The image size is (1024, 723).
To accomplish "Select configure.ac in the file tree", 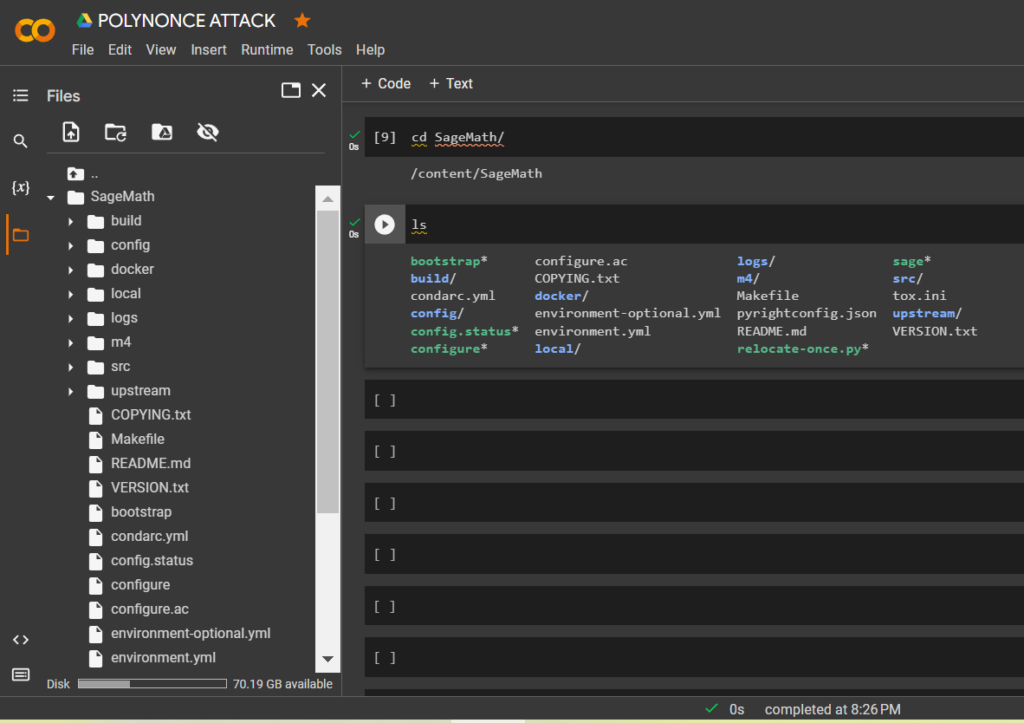I will click(x=150, y=609).
